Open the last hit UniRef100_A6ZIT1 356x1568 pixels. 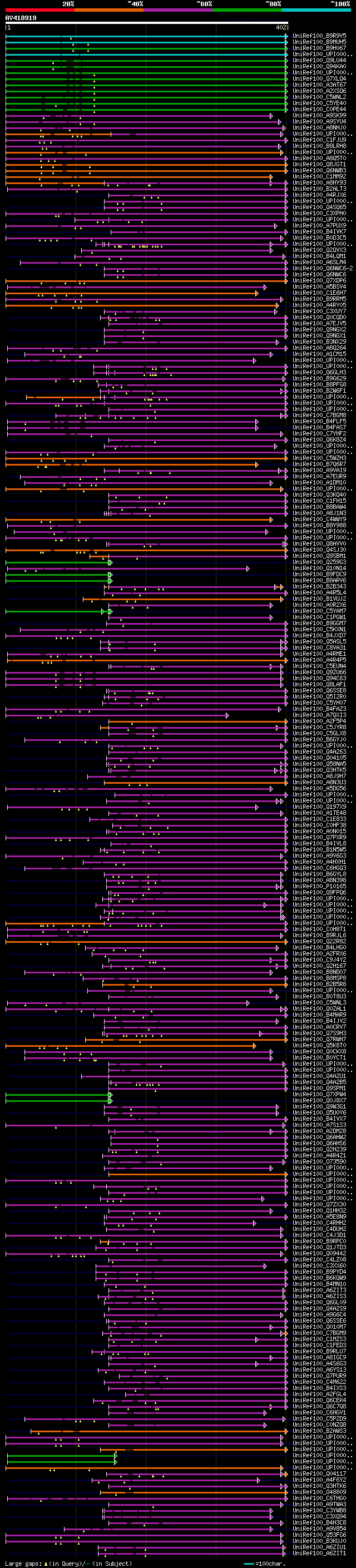pyautogui.click(x=319, y=1554)
